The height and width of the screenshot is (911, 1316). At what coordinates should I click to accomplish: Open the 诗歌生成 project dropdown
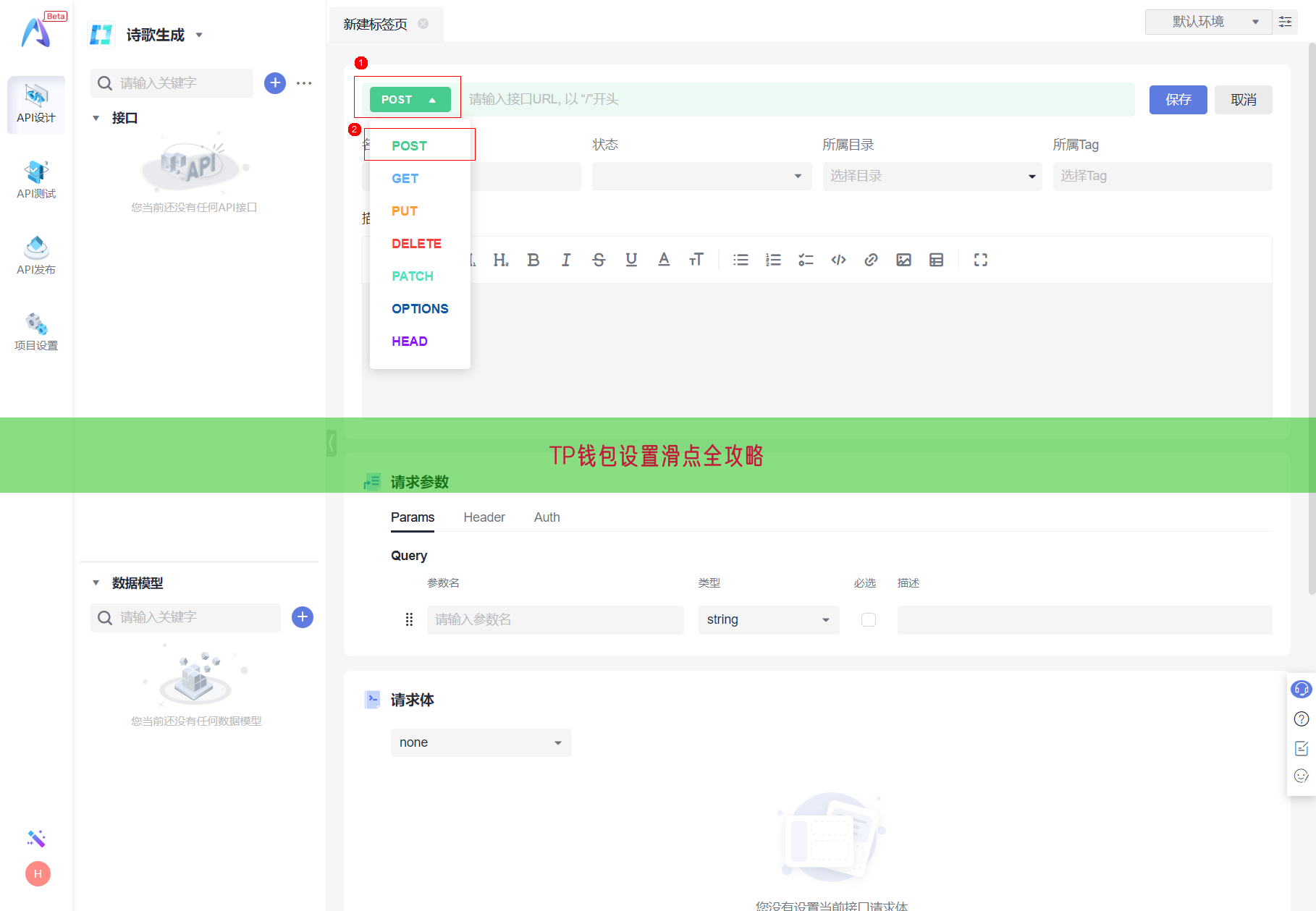coord(164,35)
